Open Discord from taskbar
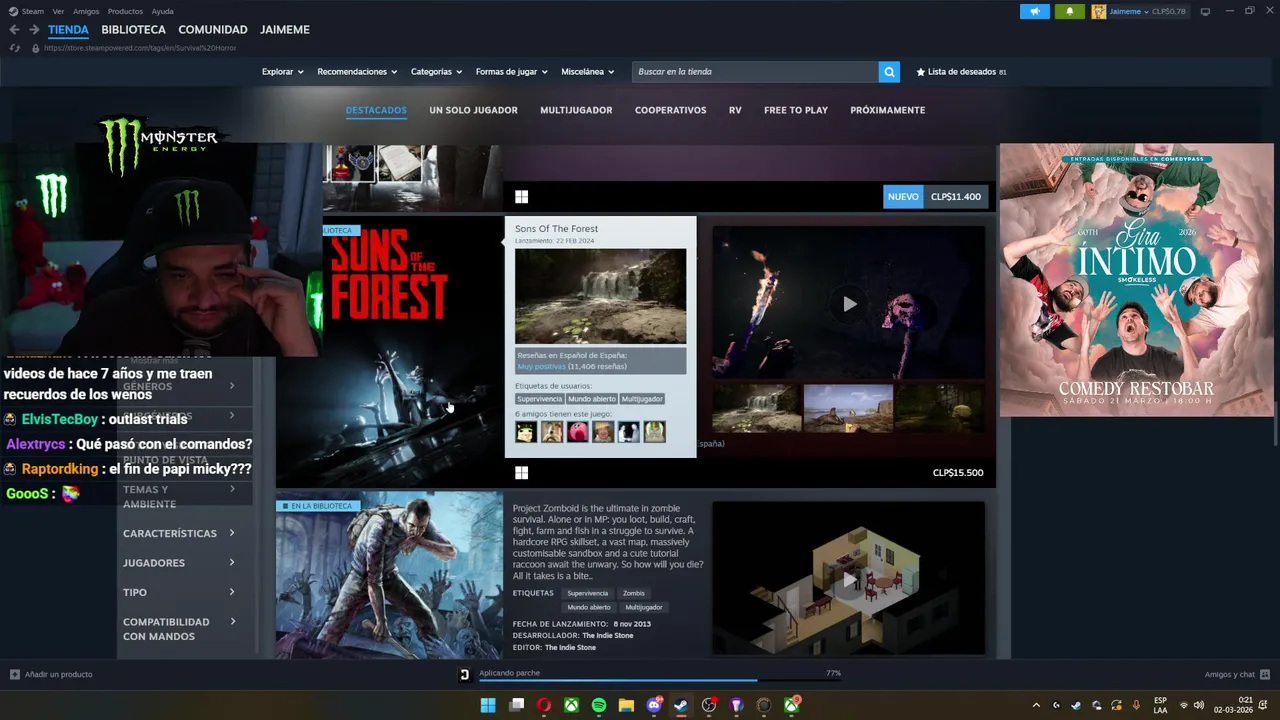The image size is (1280, 720). [654, 705]
